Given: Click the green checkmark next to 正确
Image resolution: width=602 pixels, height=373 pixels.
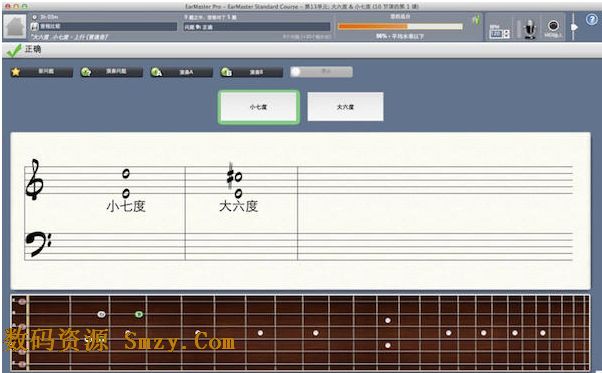Looking at the screenshot, I should tap(14, 50).
